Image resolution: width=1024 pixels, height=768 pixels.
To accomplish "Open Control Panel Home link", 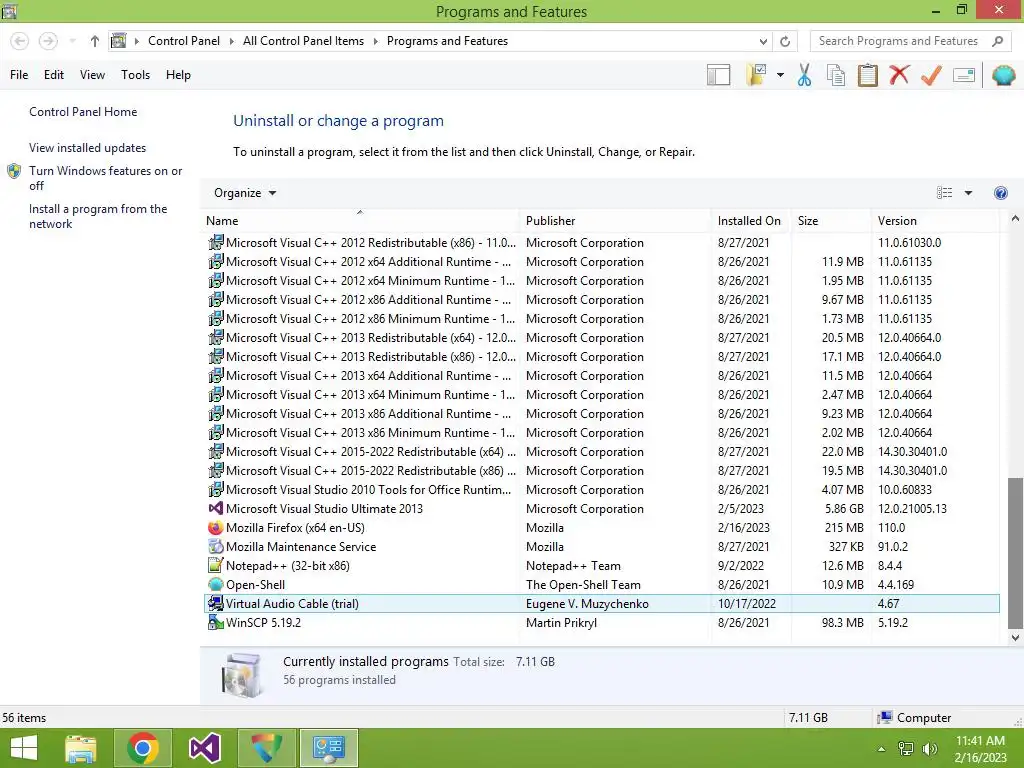I will [x=83, y=112].
